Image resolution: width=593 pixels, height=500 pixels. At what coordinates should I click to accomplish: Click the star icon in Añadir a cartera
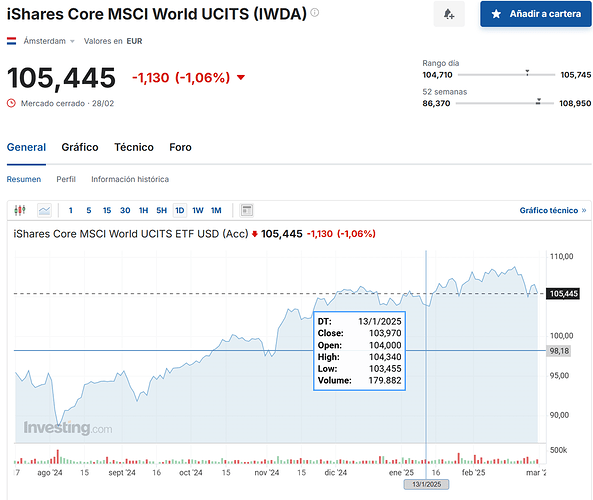pos(496,14)
